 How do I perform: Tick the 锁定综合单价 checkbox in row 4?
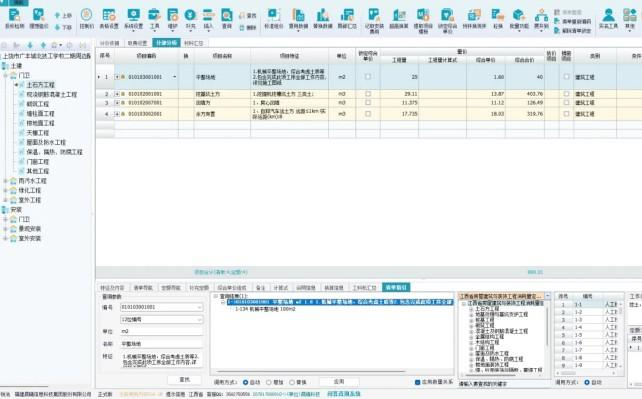tap(368, 114)
